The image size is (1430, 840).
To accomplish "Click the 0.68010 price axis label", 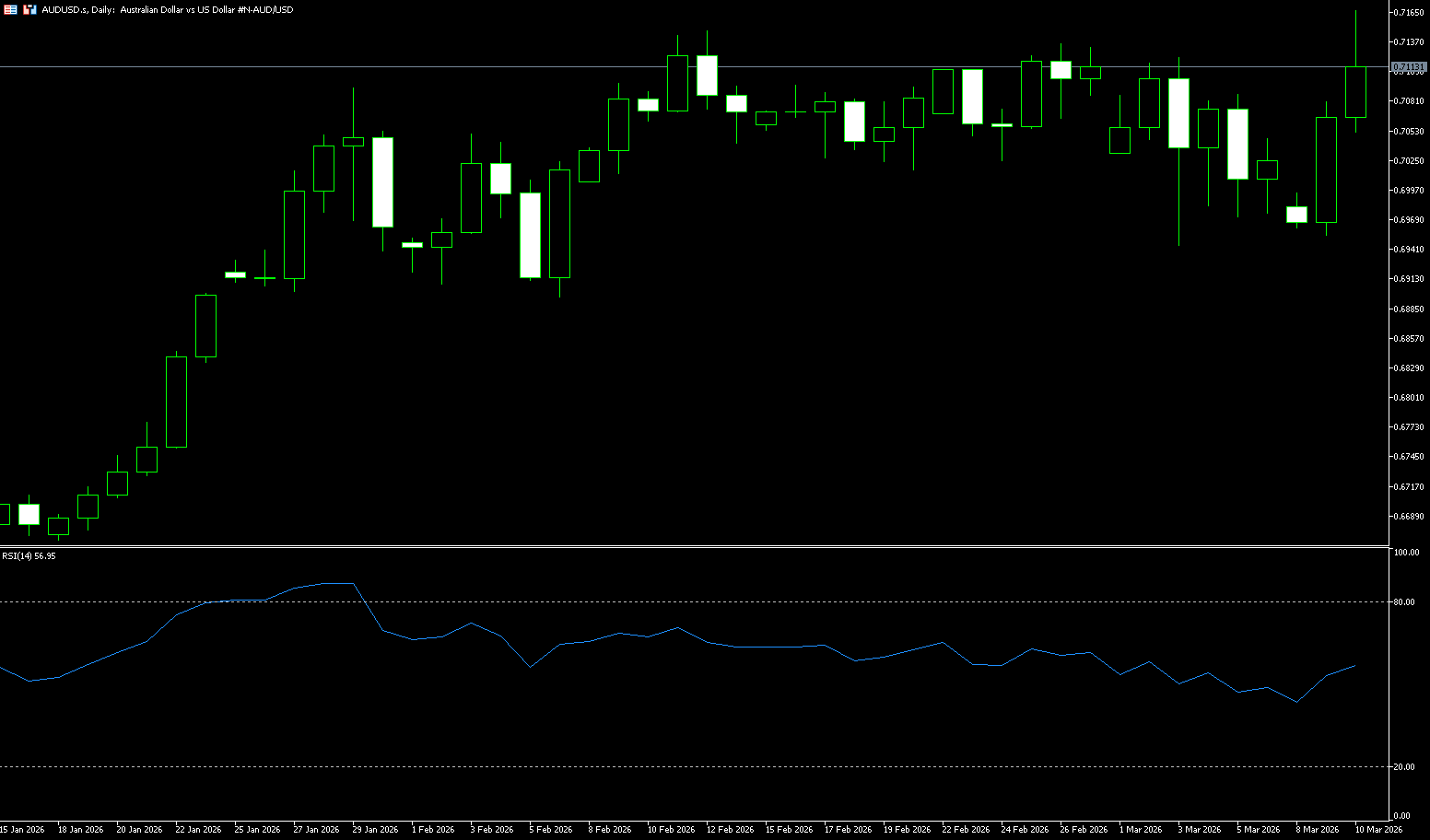I will [1410, 398].
